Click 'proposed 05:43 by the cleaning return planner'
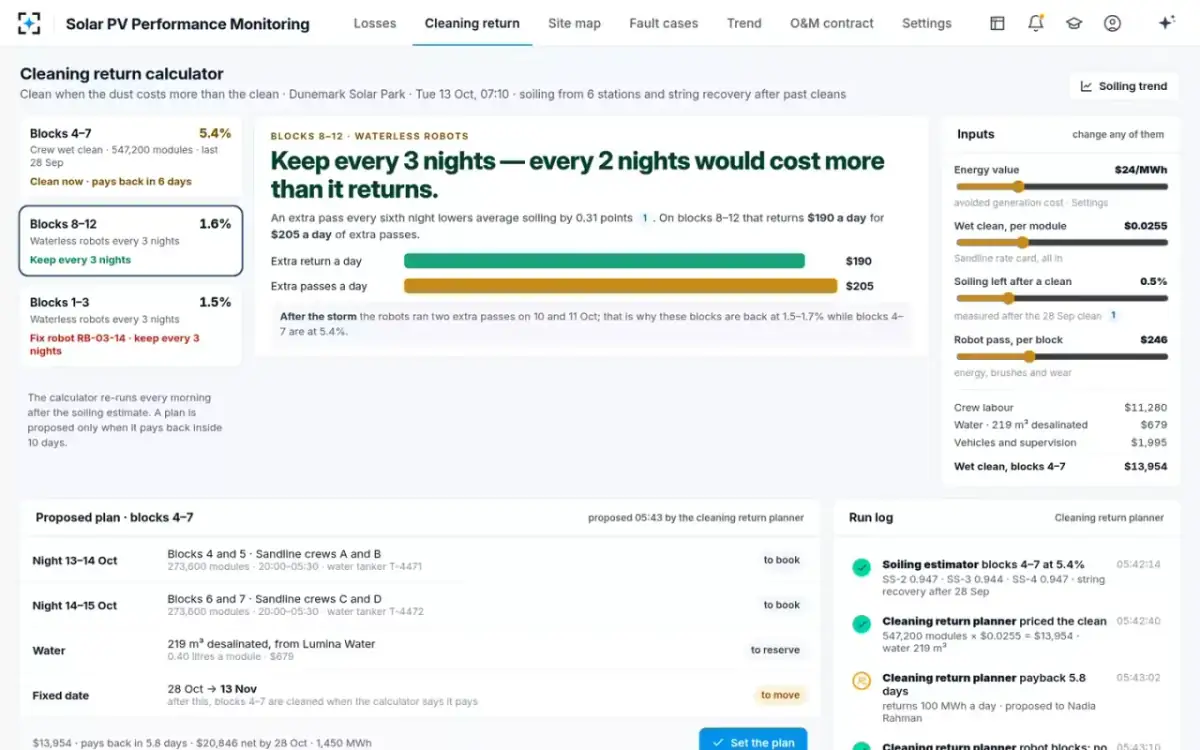Image resolution: width=1200 pixels, height=750 pixels. click(x=696, y=518)
